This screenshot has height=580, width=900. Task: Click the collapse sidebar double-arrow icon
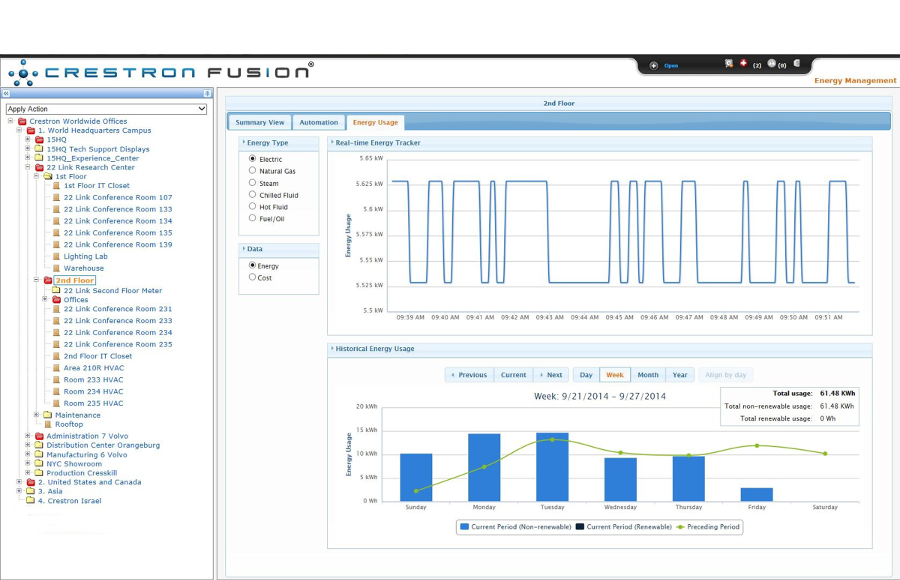6,93
